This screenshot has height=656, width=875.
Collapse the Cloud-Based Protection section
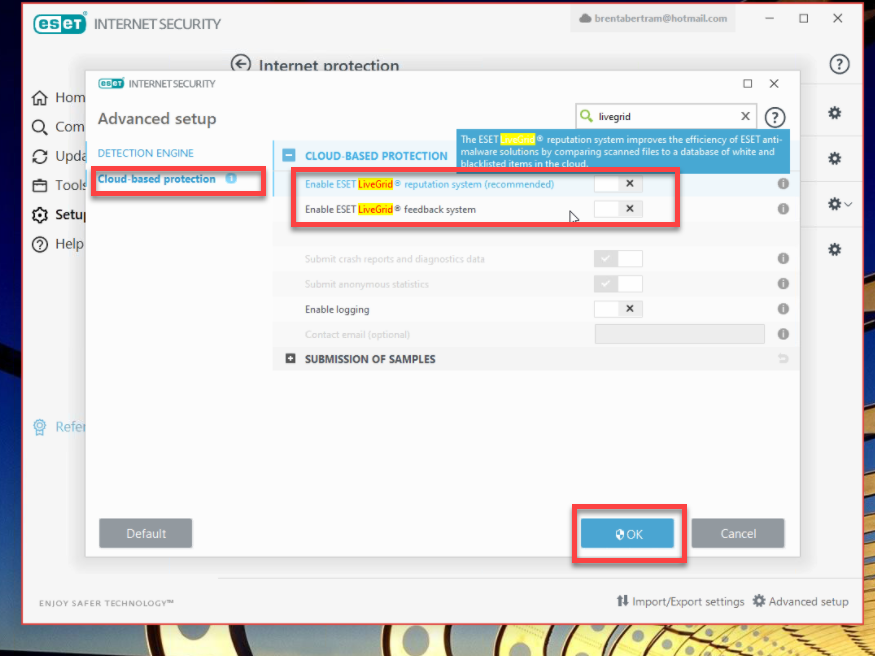point(289,156)
